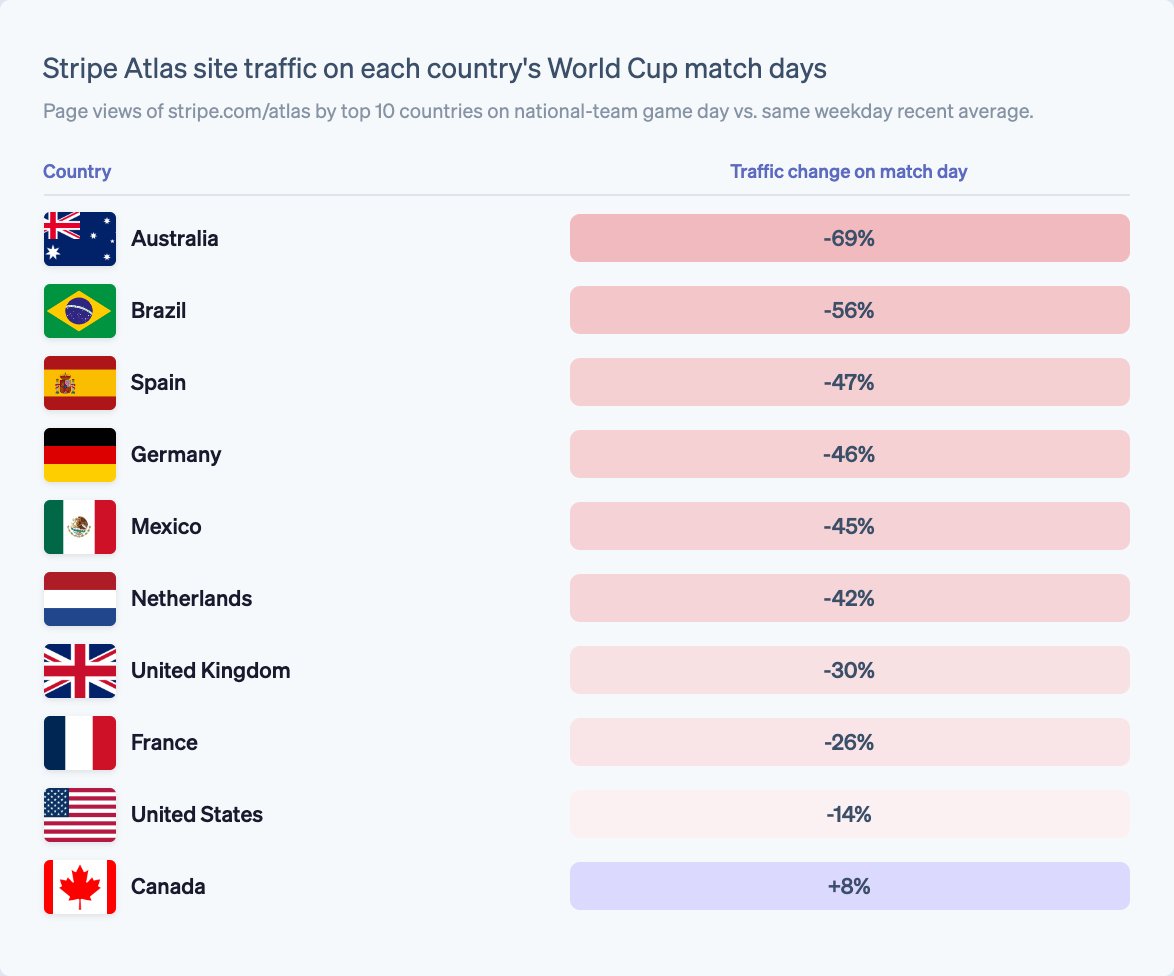Screen dimensions: 1174x976
Task: Select the Mexico flag icon
Action: (80, 527)
